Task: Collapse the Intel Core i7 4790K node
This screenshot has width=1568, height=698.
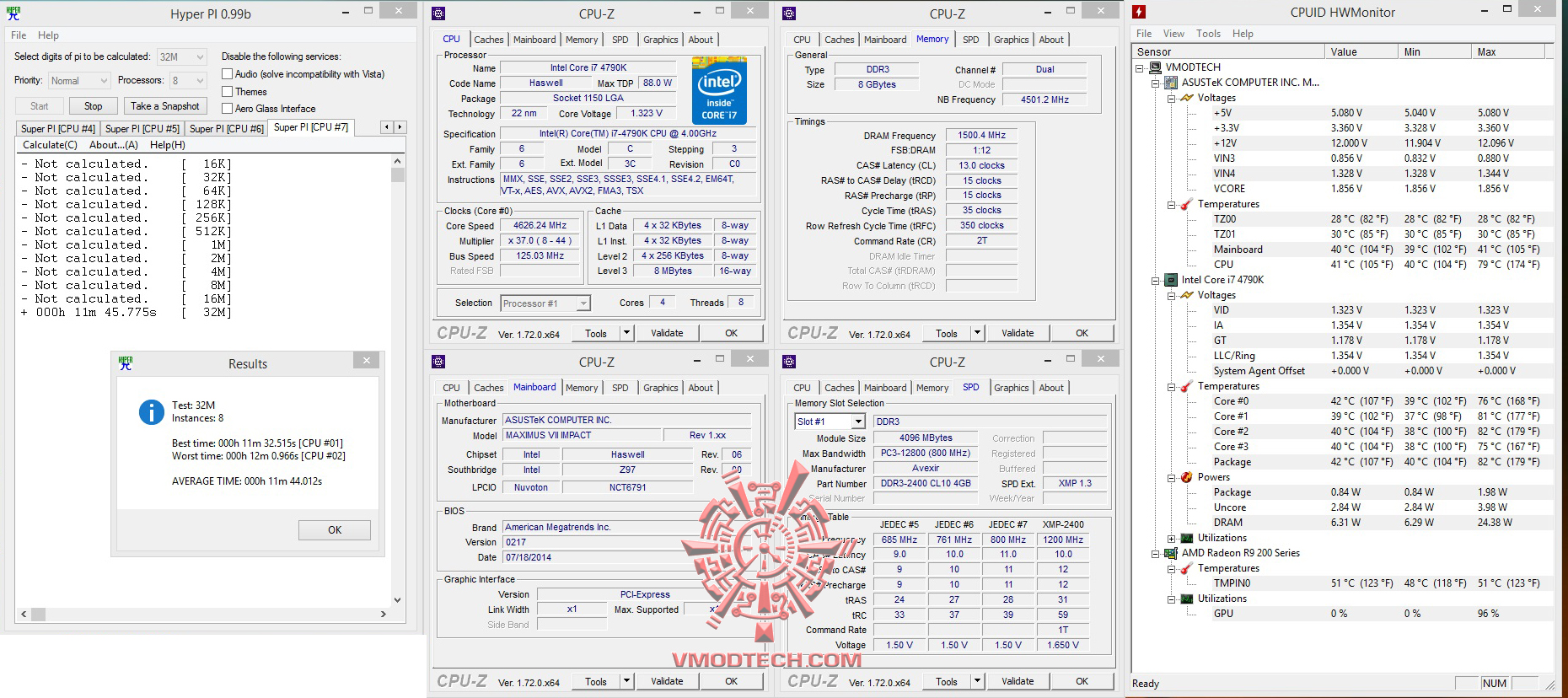Action: coord(1156,280)
